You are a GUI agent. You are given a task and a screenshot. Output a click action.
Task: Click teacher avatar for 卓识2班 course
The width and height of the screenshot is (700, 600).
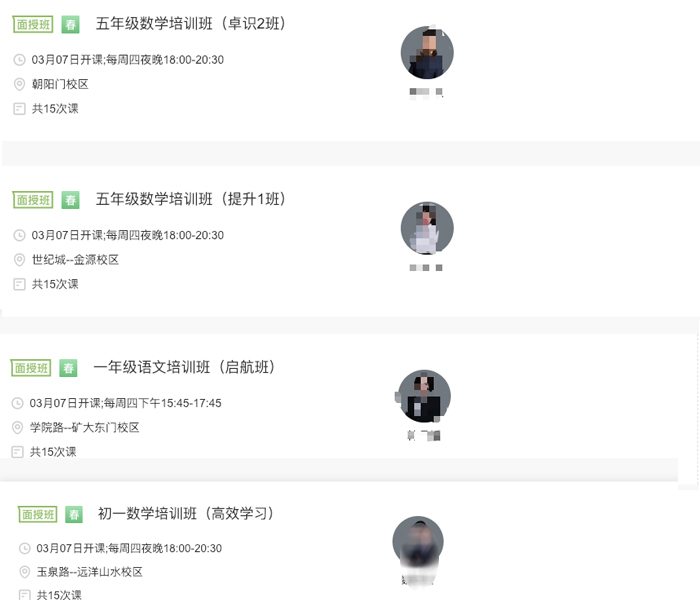427,53
